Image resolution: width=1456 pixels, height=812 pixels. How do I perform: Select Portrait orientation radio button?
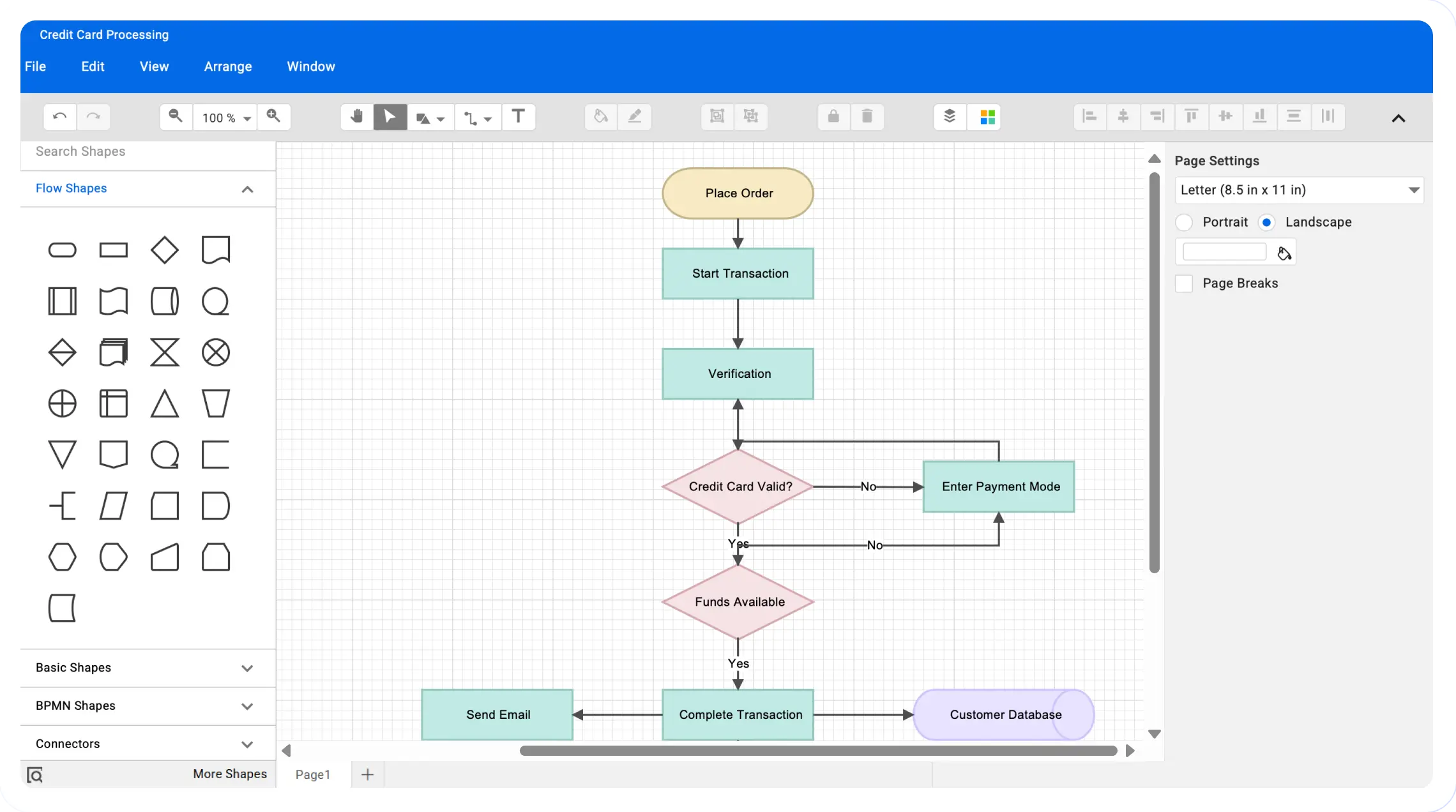click(1184, 222)
